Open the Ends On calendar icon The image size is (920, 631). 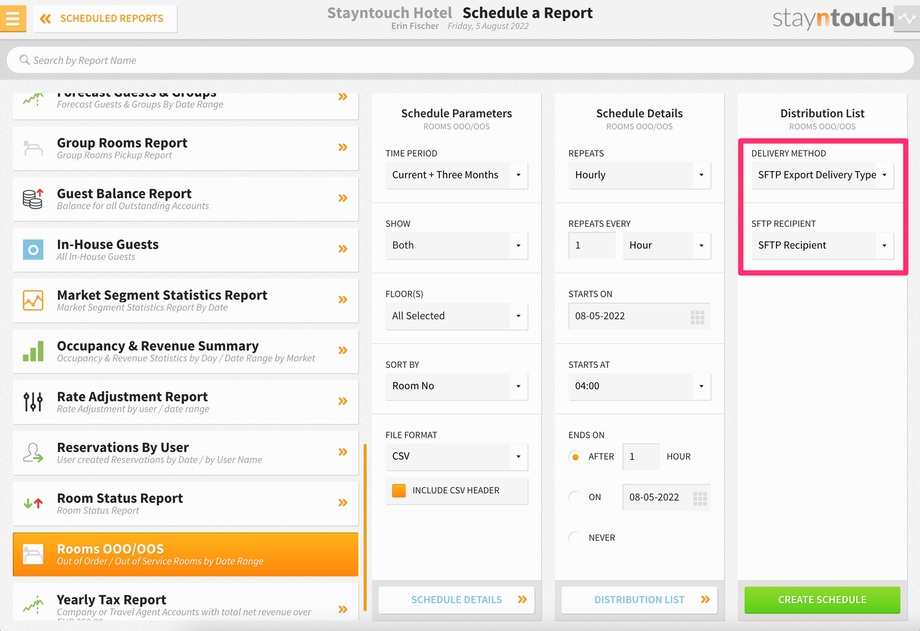[x=700, y=498]
